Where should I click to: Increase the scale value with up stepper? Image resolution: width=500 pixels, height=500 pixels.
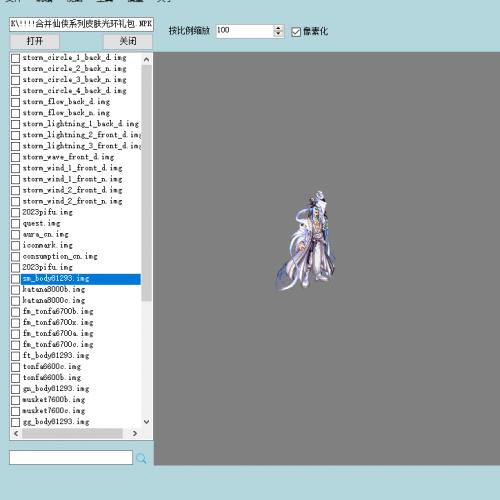click(x=278, y=28)
